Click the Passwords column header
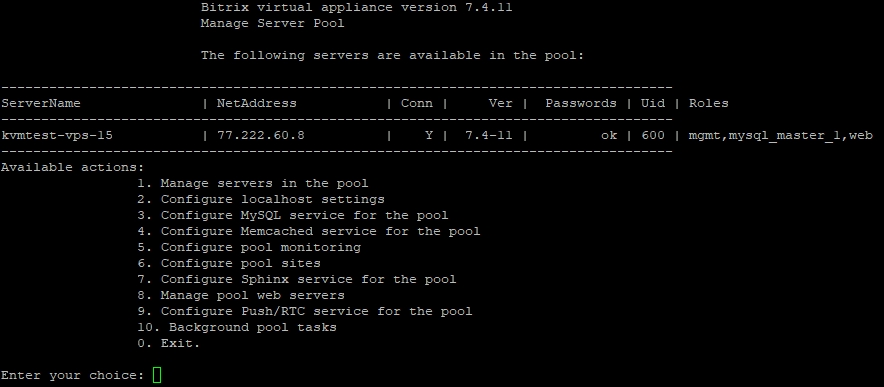 click(x=581, y=103)
